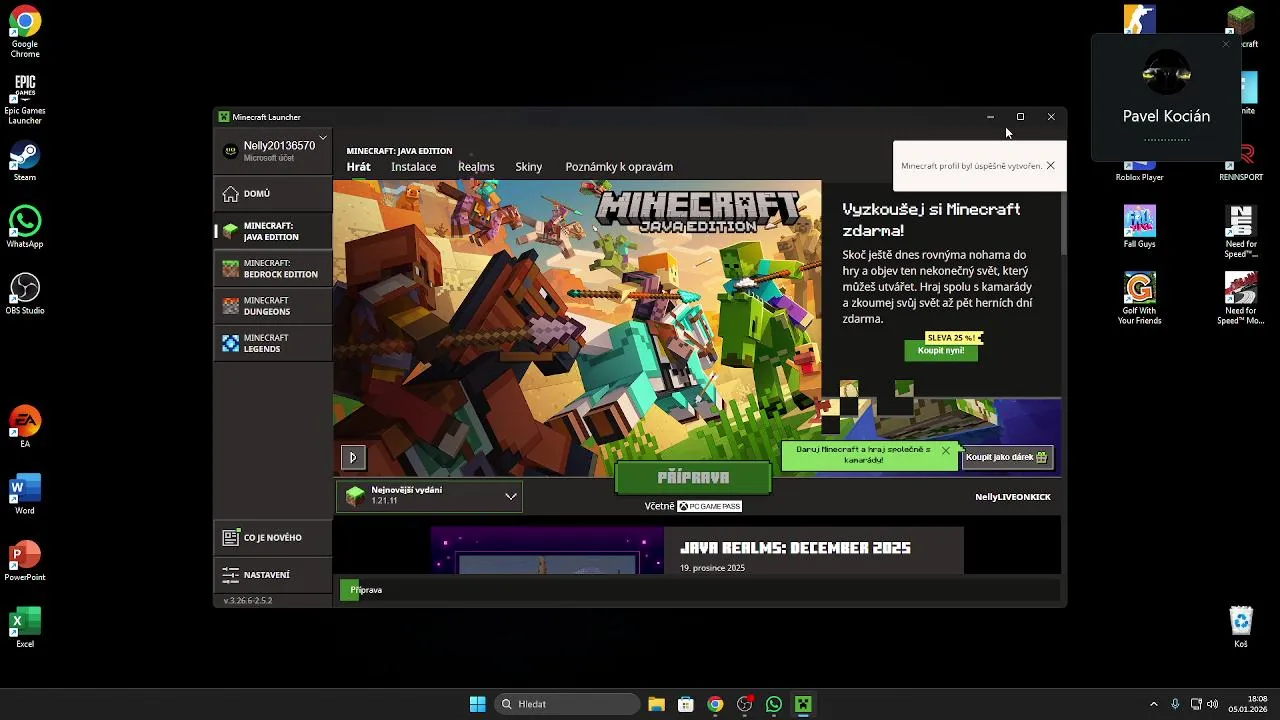The height and width of the screenshot is (720, 1280).
Task: Open File Explorer from the taskbar
Action: [656, 704]
